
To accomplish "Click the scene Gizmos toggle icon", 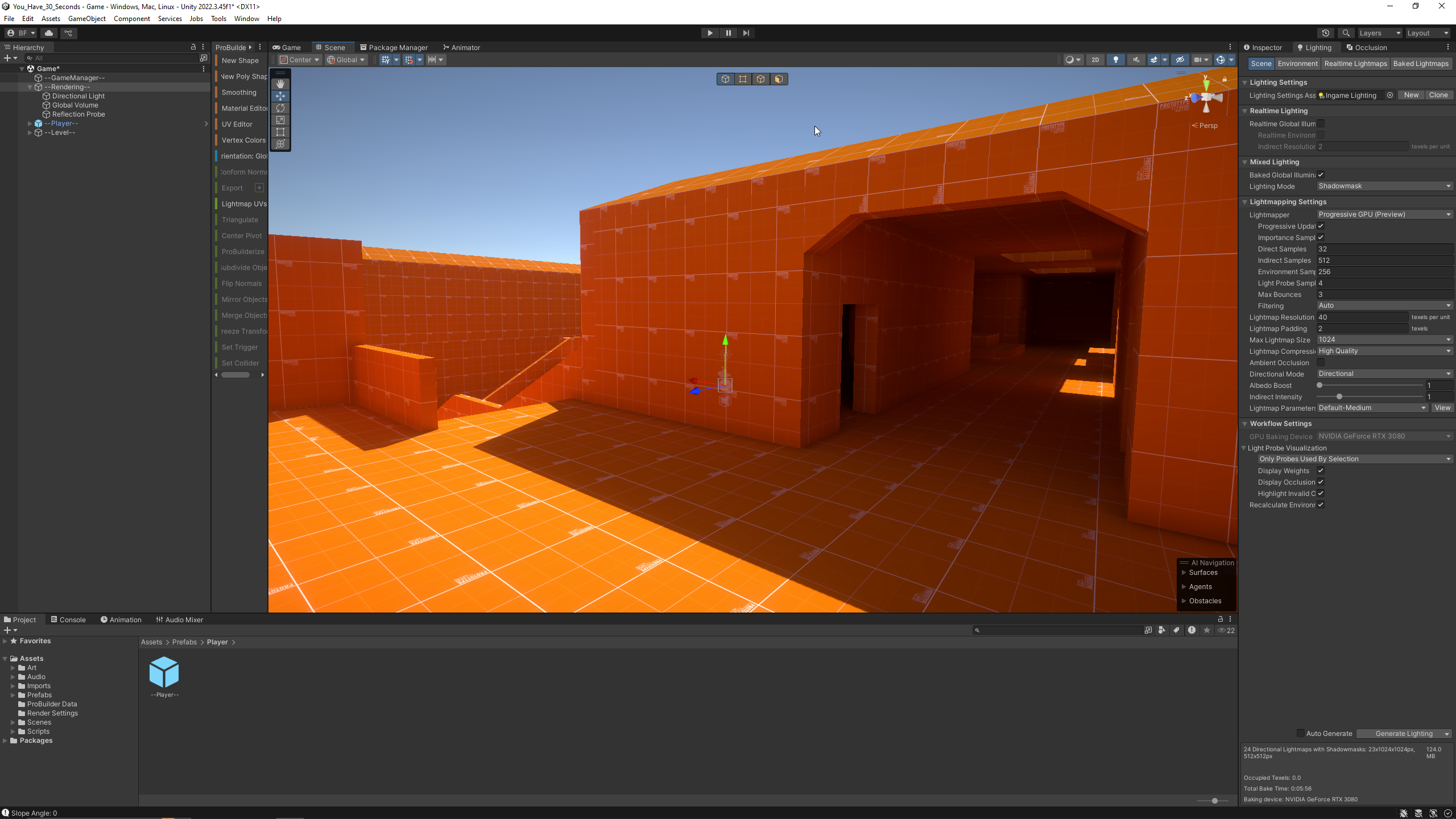I will (1220, 60).
